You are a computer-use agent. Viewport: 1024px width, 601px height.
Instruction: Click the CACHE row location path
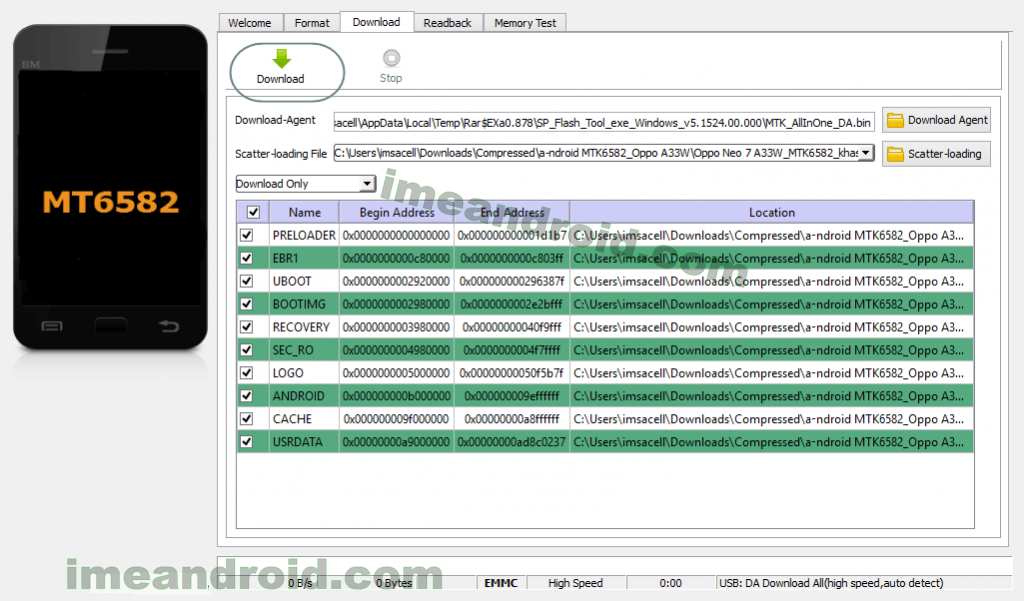point(771,419)
